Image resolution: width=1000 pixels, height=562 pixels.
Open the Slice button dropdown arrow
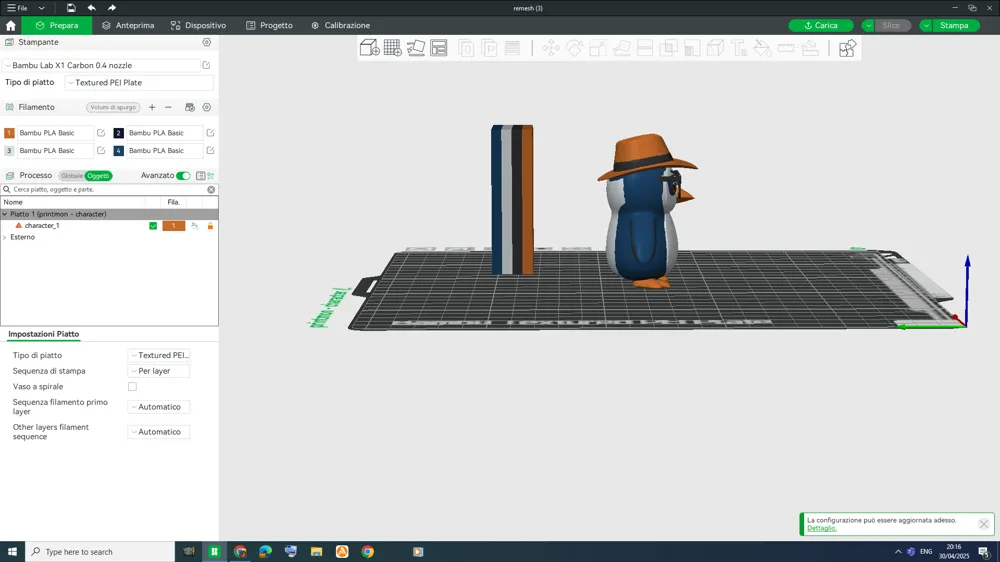pos(868,26)
